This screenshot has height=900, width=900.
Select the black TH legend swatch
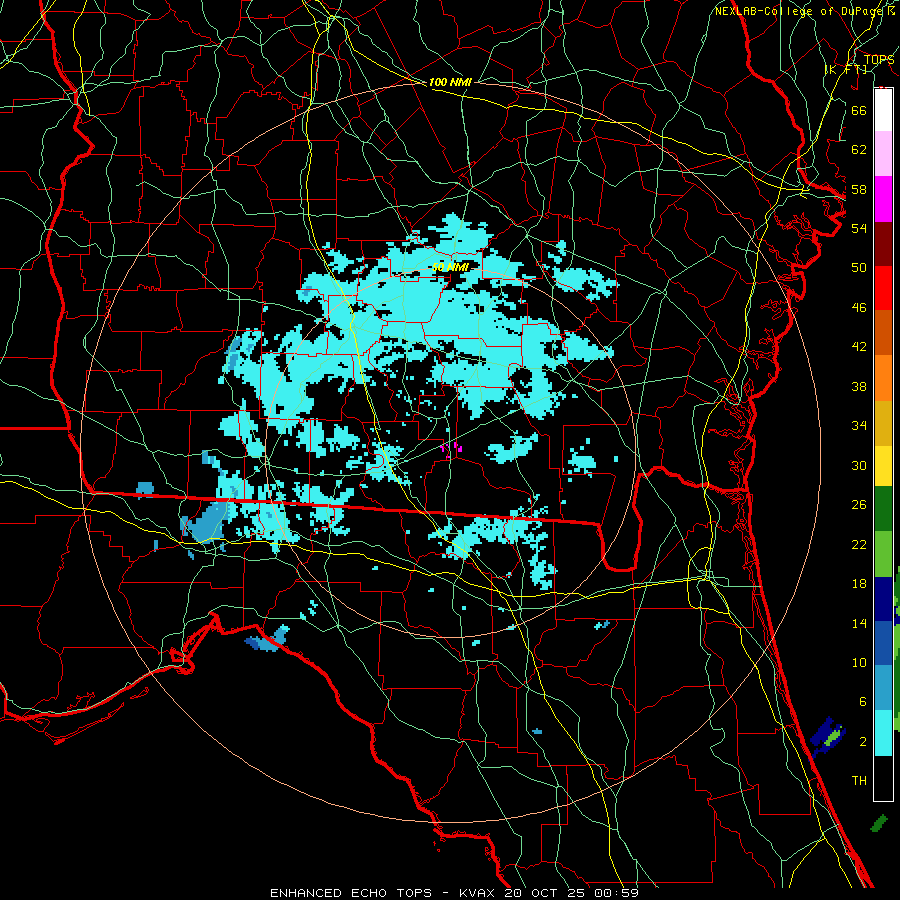(x=883, y=778)
